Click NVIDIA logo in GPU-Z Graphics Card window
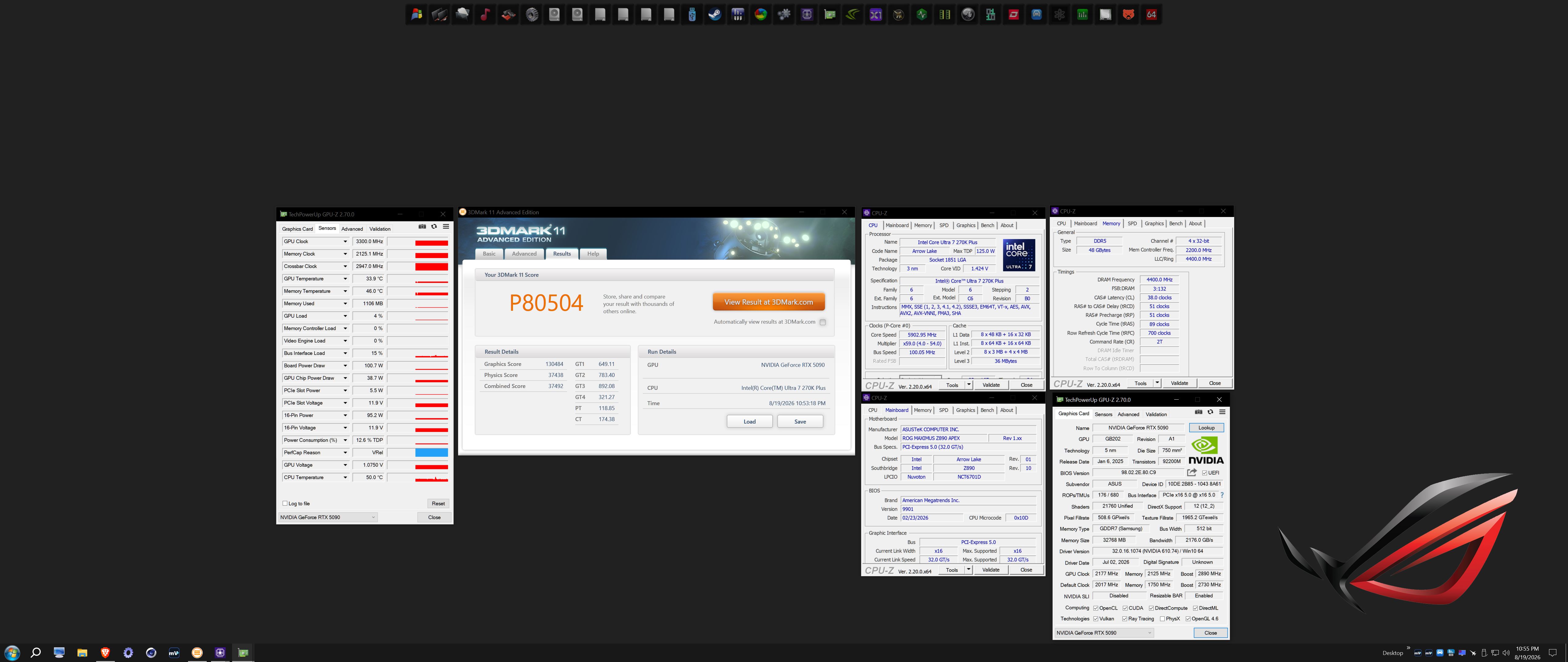 coord(1206,451)
